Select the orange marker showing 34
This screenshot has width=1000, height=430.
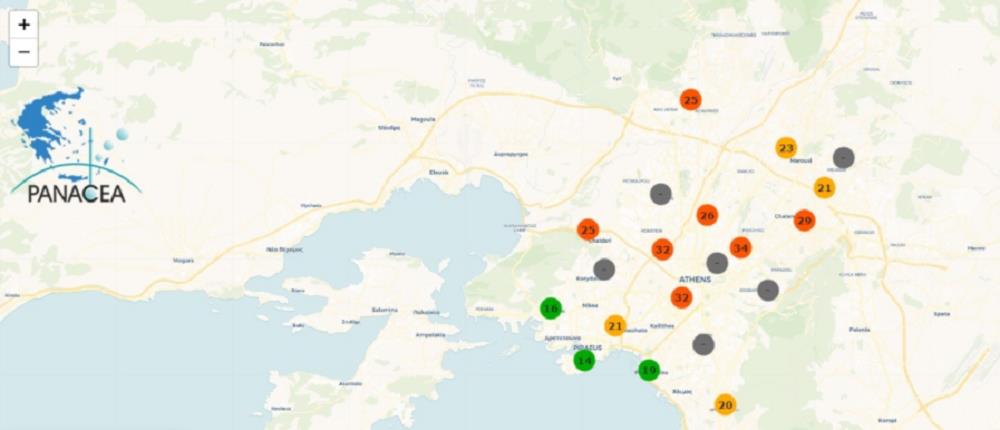tap(740, 247)
